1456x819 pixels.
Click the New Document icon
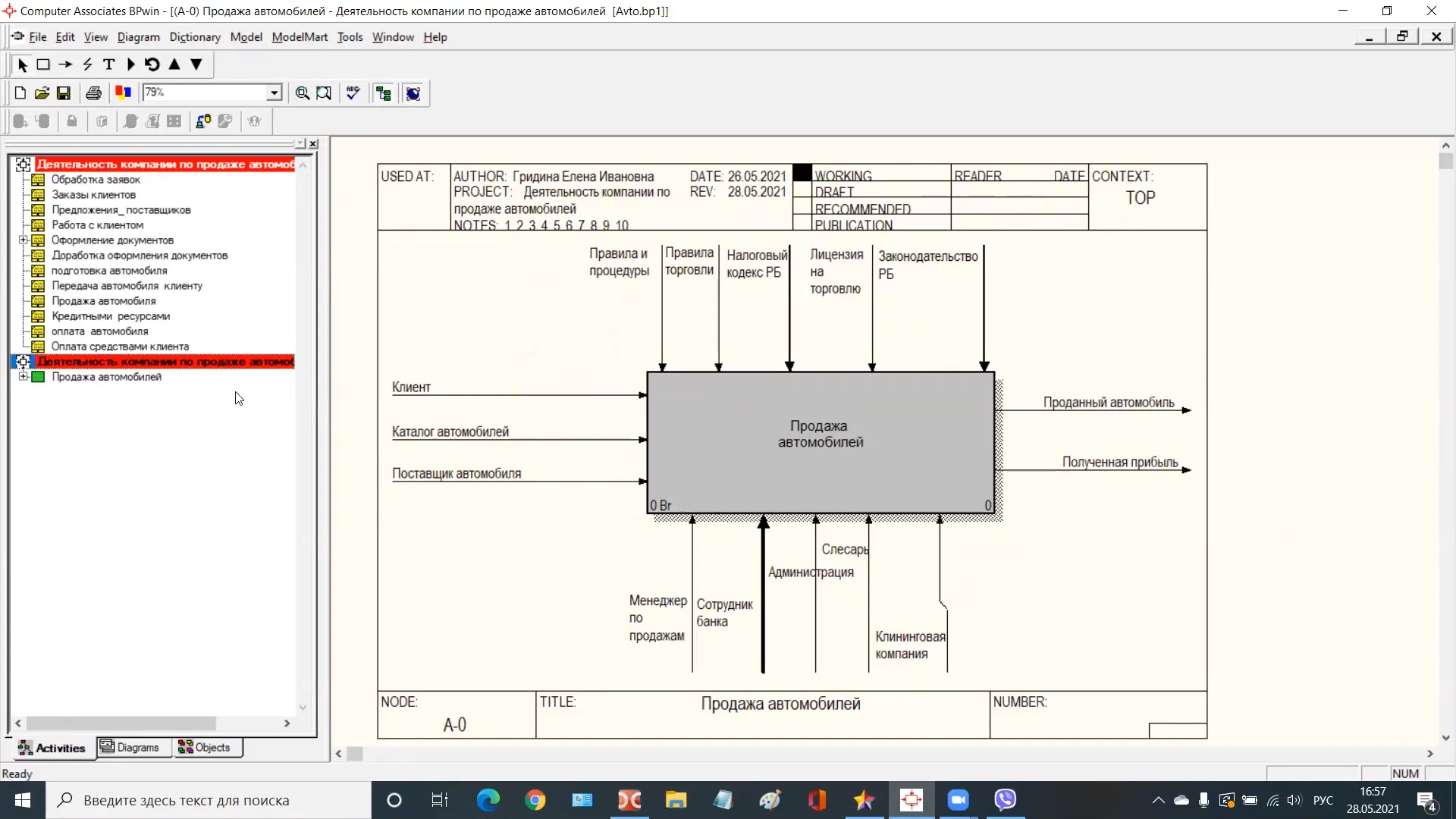(19, 93)
